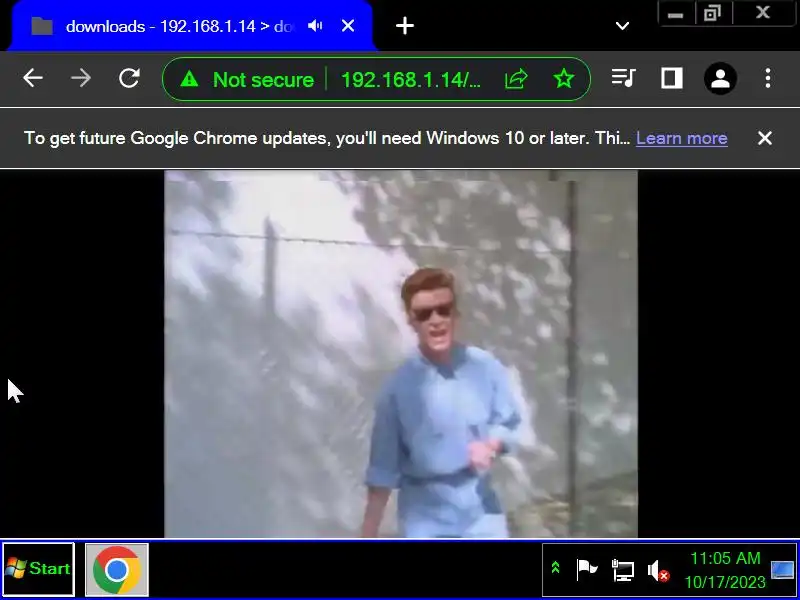Share this page via share icon
This screenshot has height=600, width=800.
516,79
